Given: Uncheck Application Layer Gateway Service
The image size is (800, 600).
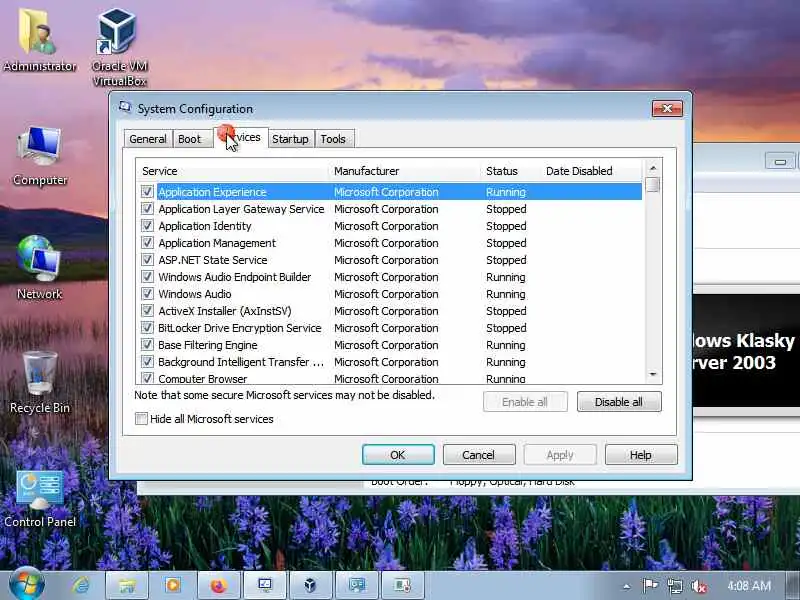Looking at the screenshot, I should coord(147,209).
